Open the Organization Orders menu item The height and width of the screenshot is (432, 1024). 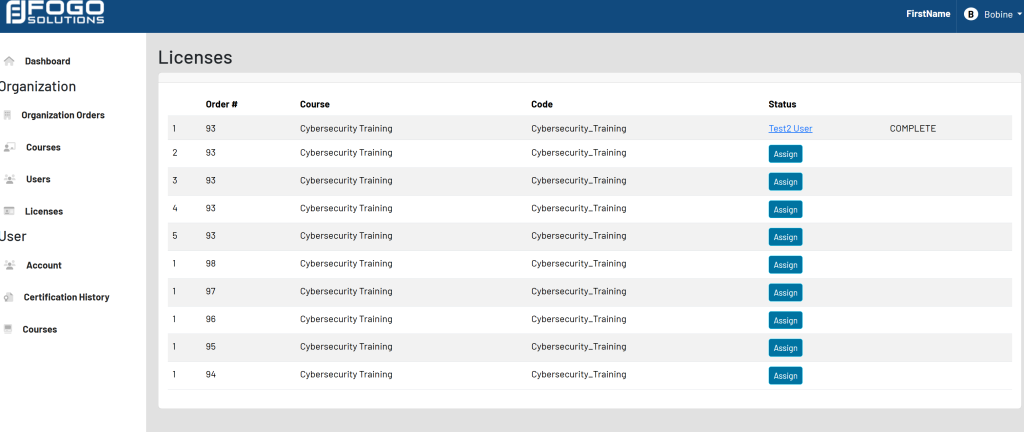pyautogui.click(x=63, y=115)
